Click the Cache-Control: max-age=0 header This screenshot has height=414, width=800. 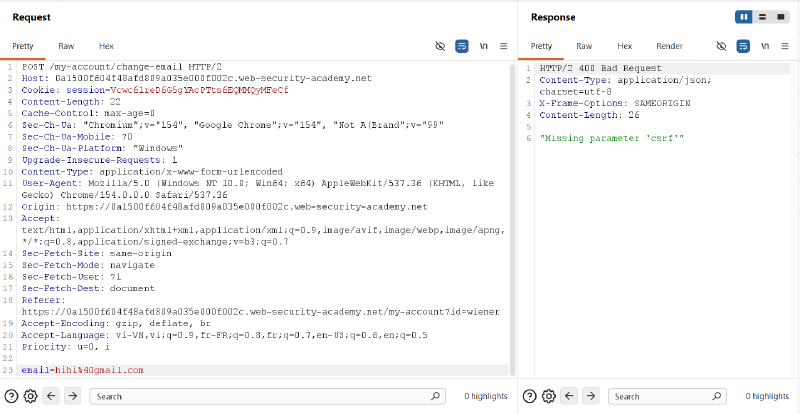point(88,113)
